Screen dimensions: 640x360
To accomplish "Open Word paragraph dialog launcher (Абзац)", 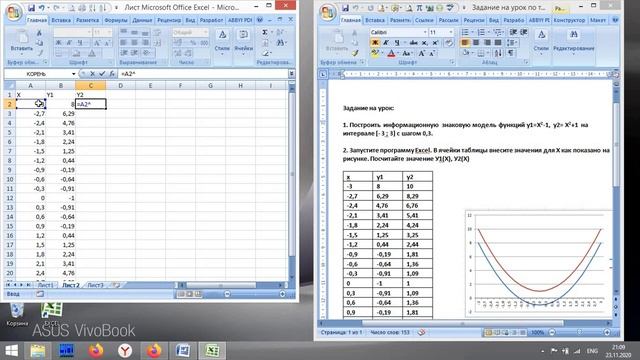I will click(526, 62).
